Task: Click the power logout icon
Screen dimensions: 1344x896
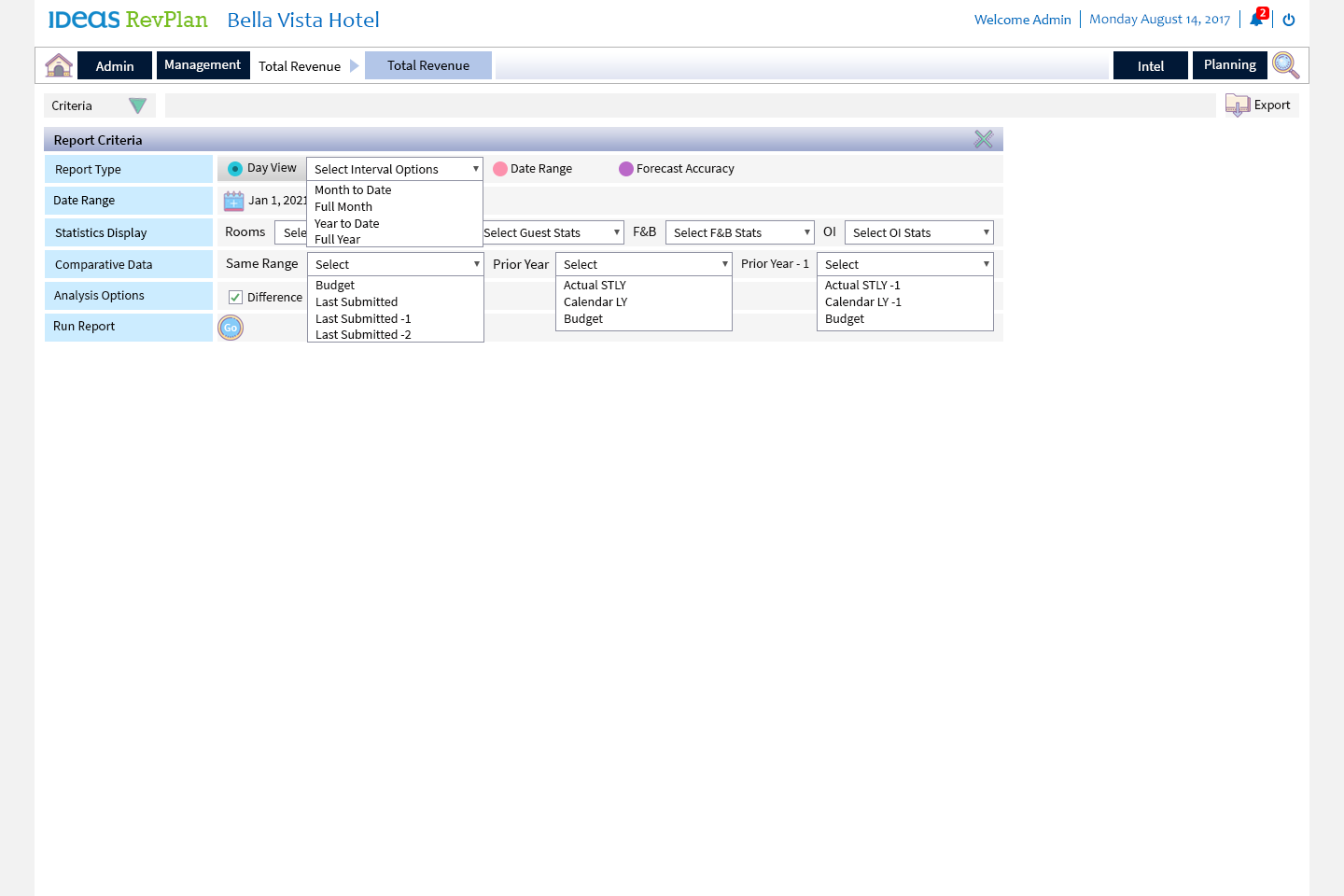Action: [x=1289, y=20]
